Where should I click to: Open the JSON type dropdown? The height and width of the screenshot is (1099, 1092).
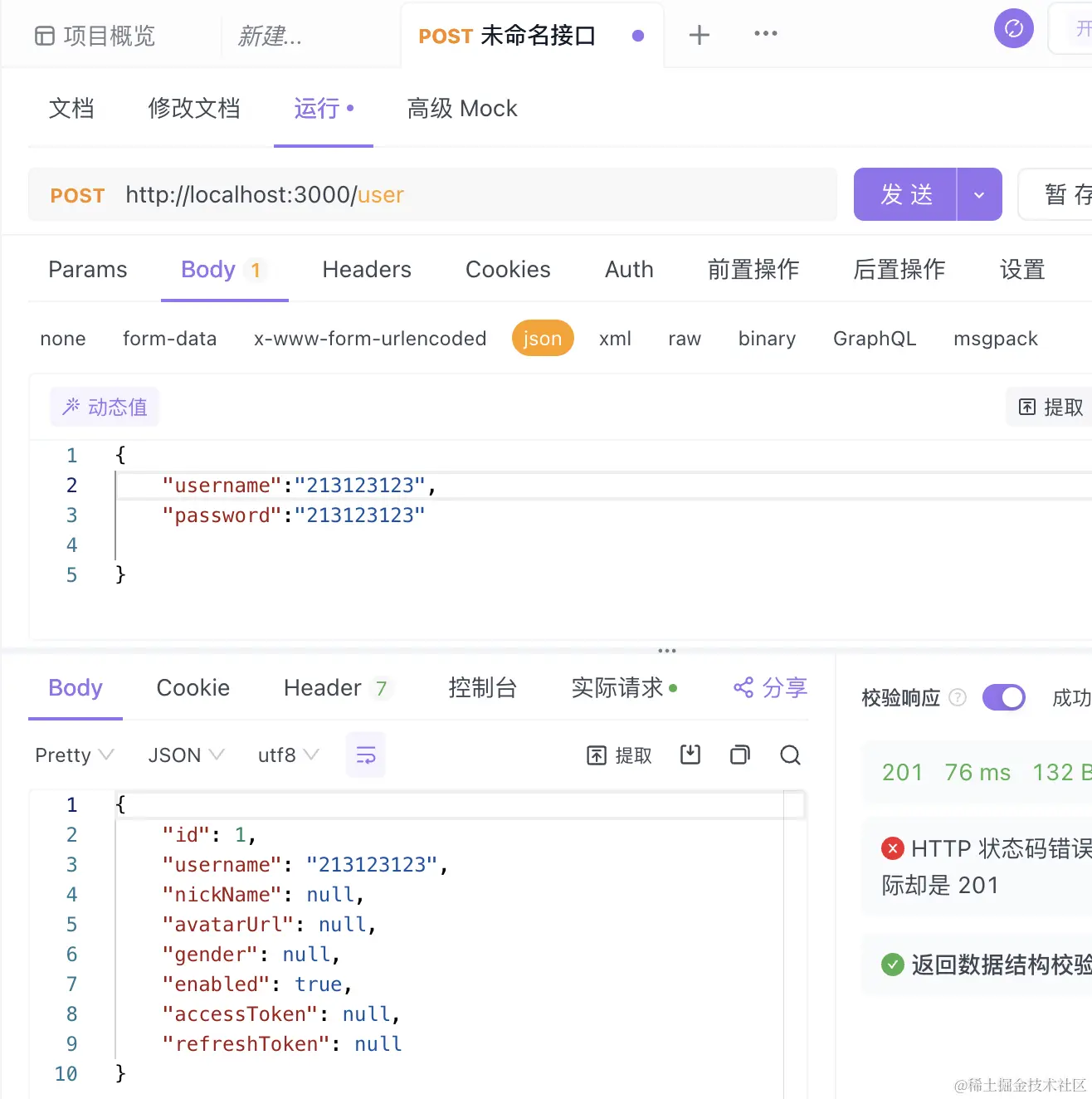pyautogui.click(x=186, y=755)
